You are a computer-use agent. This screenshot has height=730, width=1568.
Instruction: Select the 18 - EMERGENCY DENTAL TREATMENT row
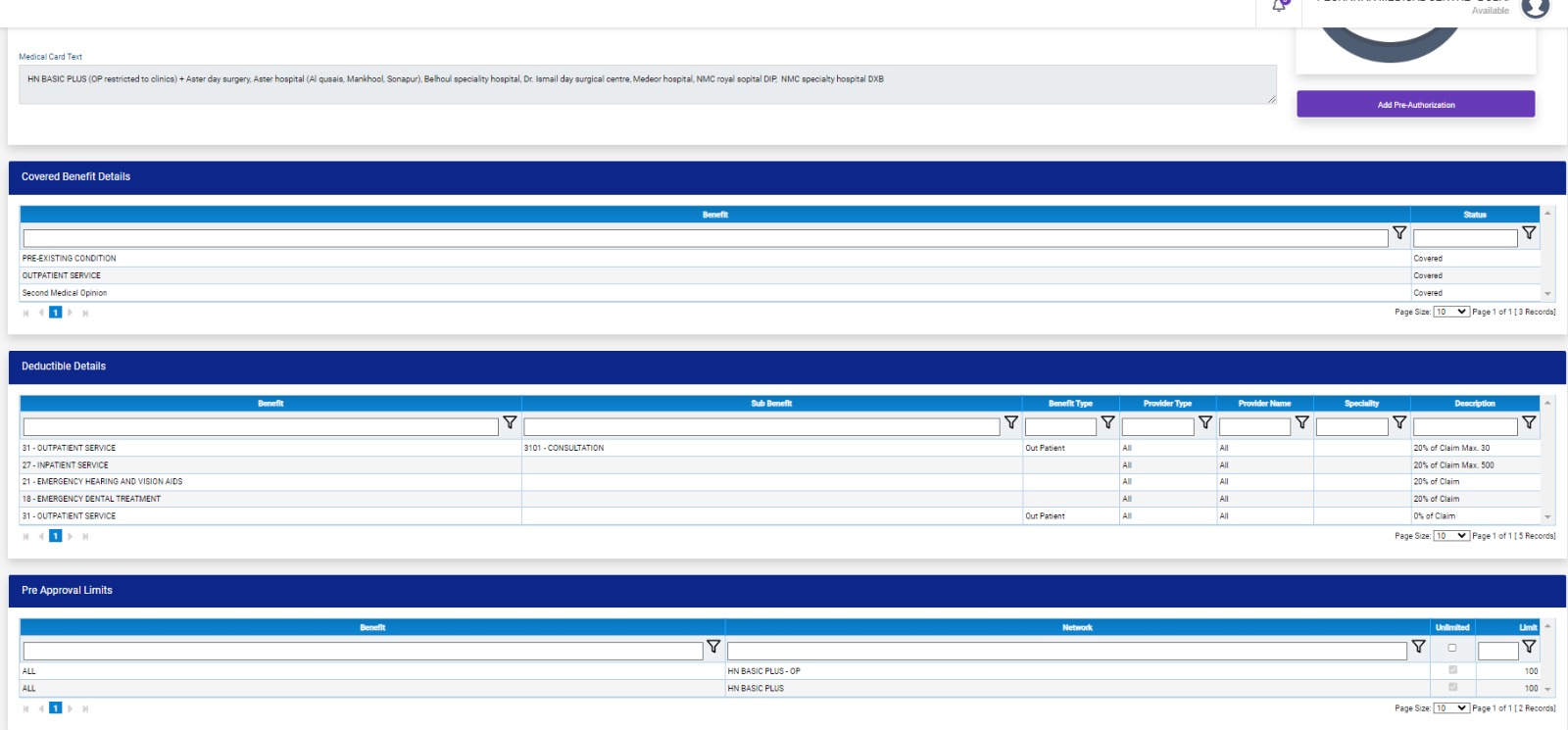pos(780,499)
